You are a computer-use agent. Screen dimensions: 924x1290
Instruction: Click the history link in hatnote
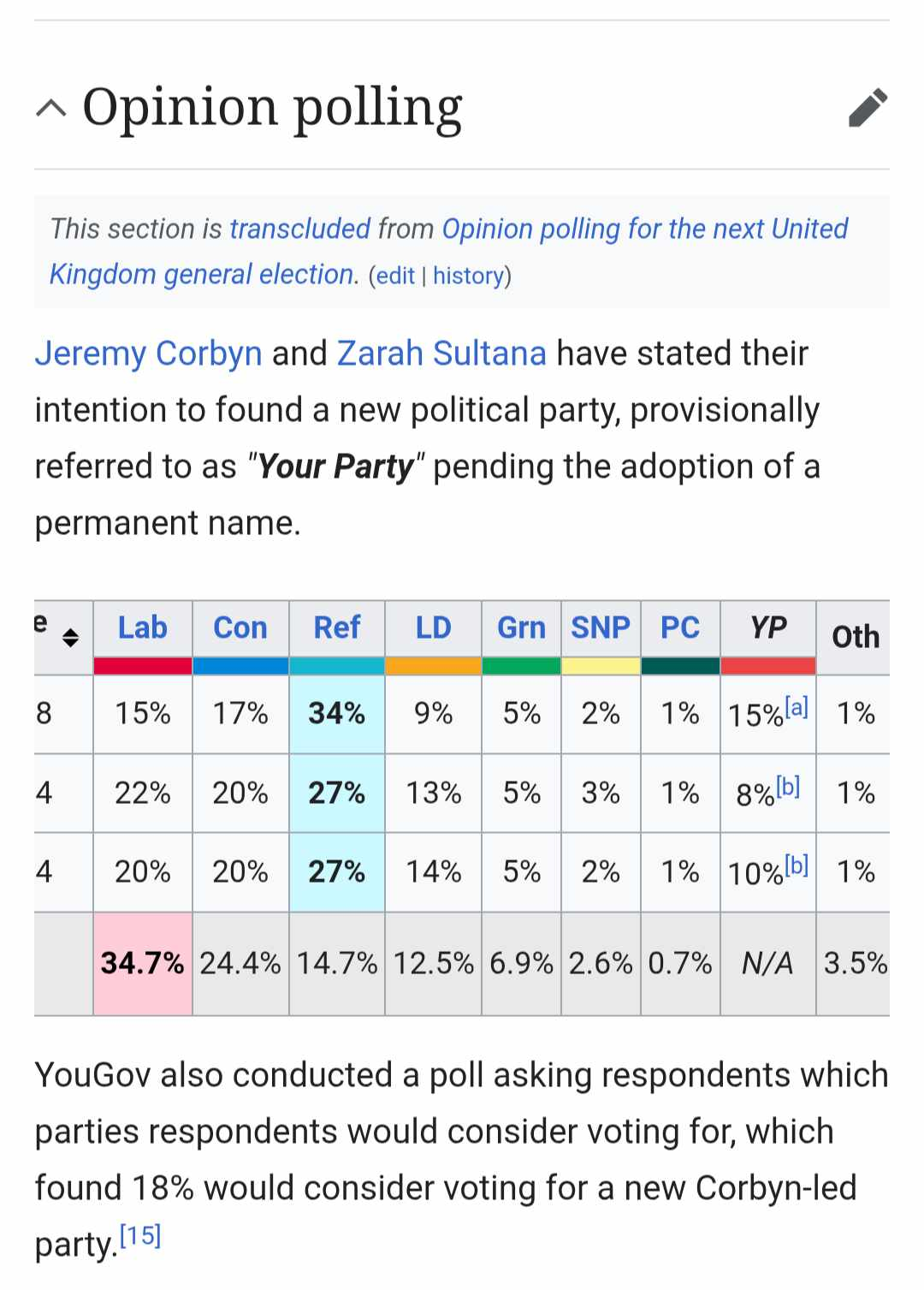tap(468, 276)
